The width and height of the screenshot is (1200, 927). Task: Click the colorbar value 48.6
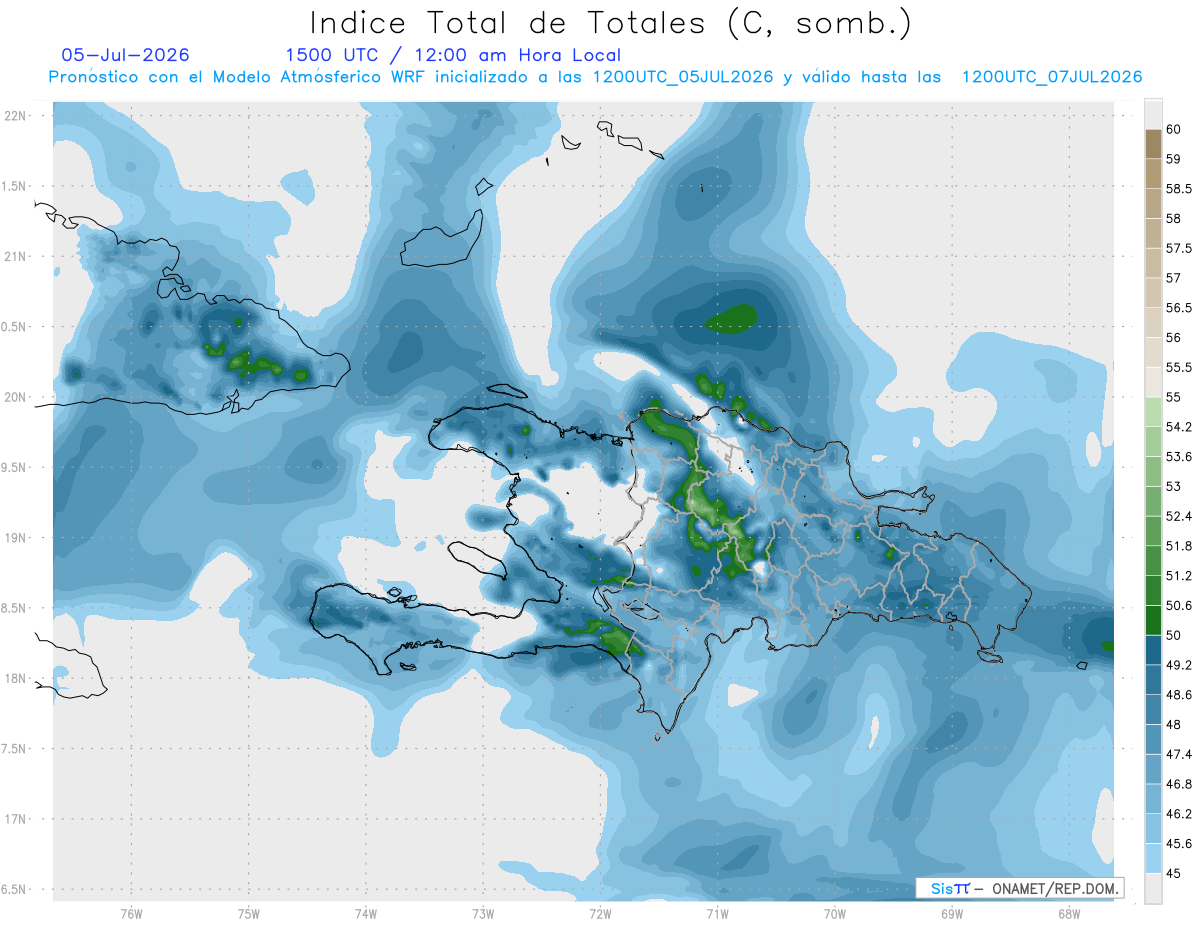coord(1179,695)
